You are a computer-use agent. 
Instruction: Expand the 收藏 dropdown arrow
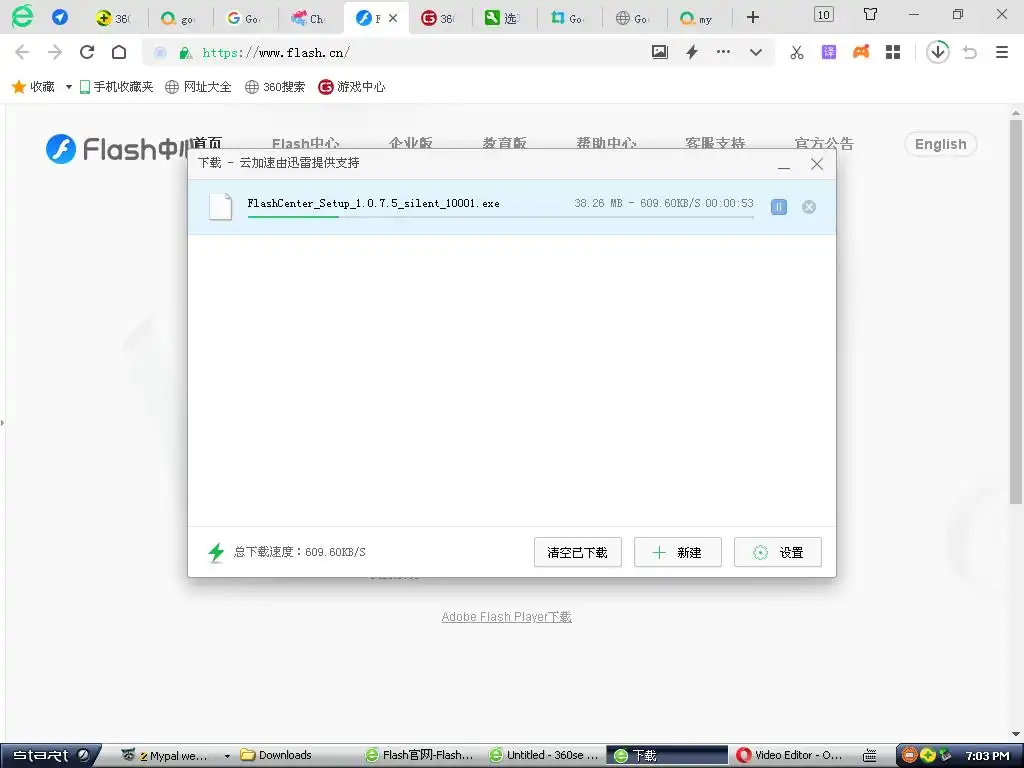pos(69,87)
